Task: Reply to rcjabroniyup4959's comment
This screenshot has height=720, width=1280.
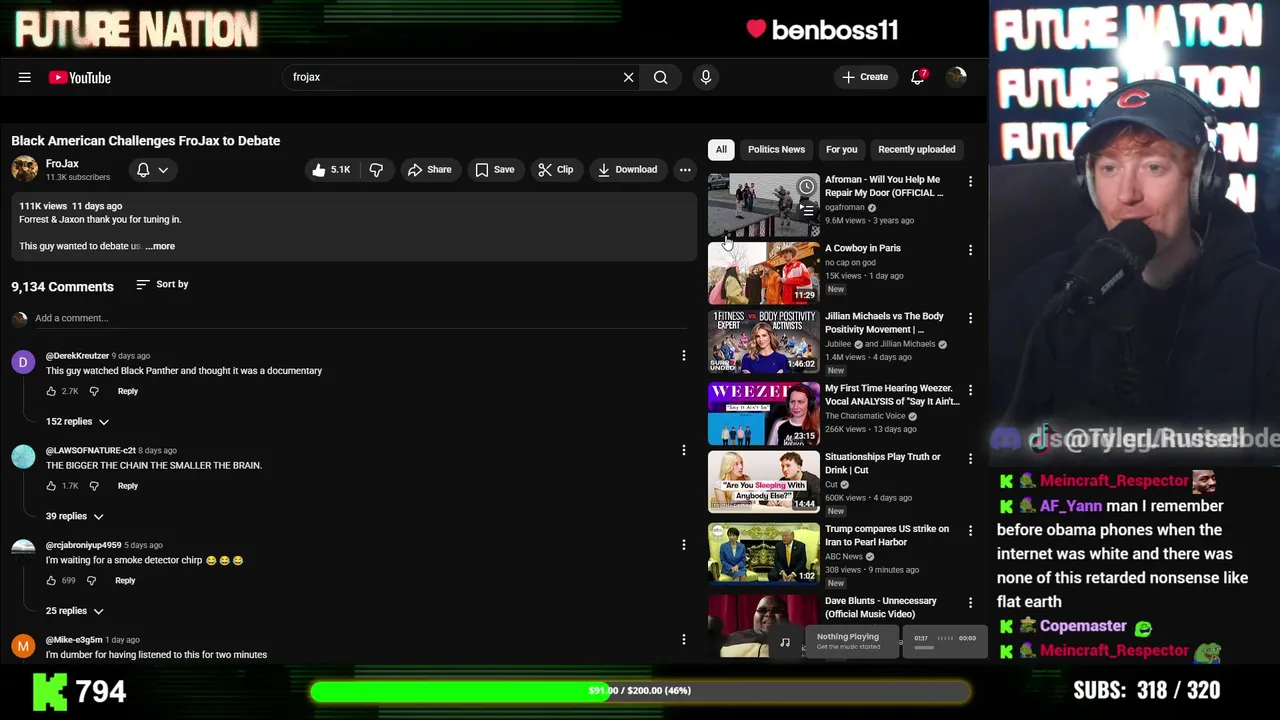Action: coord(125,581)
